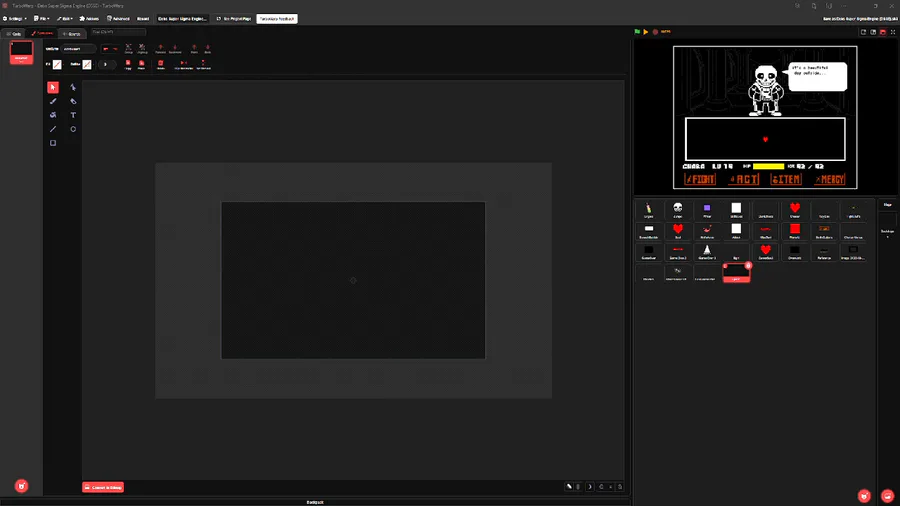The image size is (900, 506).
Task: Click the bring to Front icon
Action: coord(194,49)
